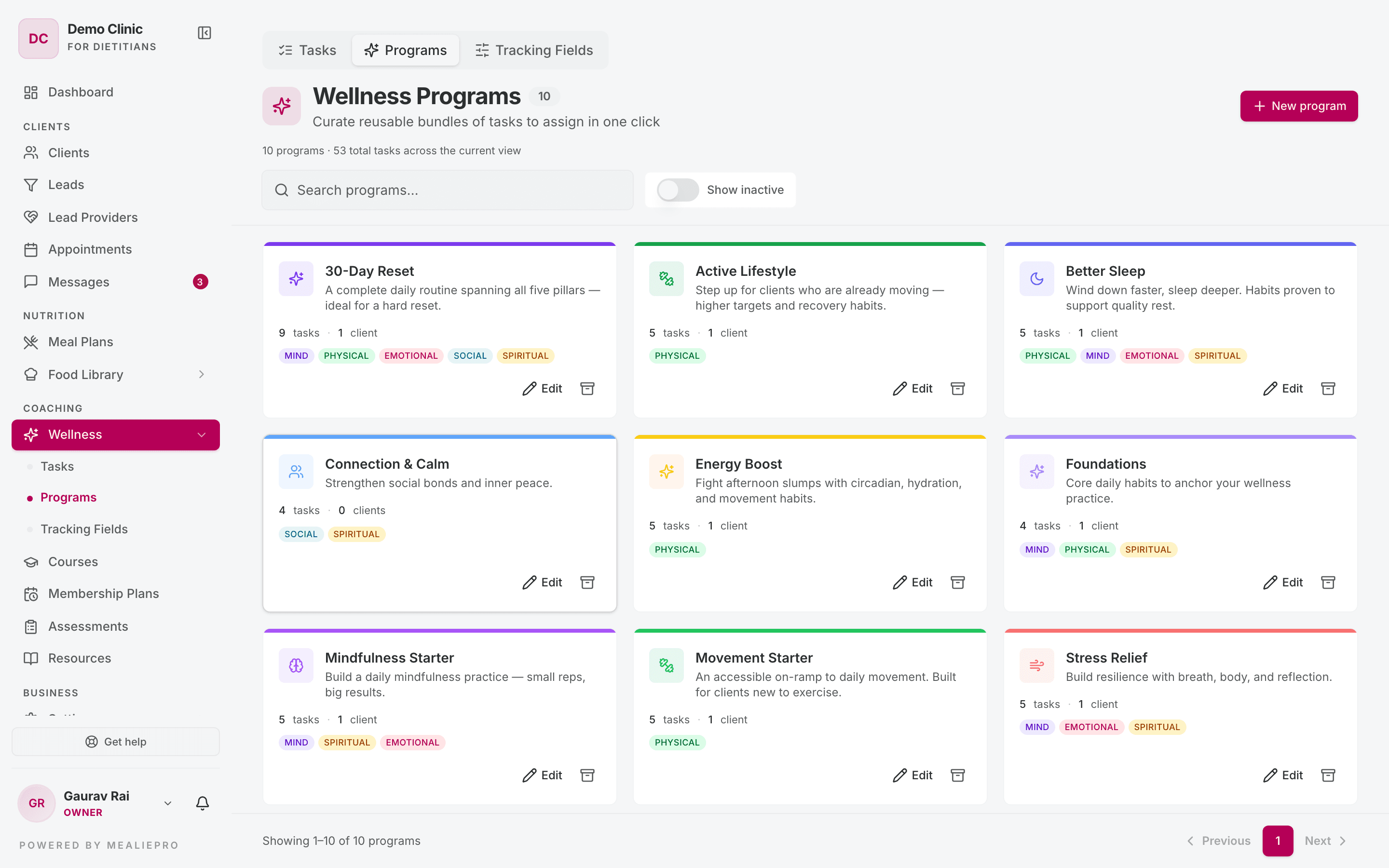The height and width of the screenshot is (868, 1389).
Task: Switch to the Tracking Fields tab
Action: click(534, 50)
